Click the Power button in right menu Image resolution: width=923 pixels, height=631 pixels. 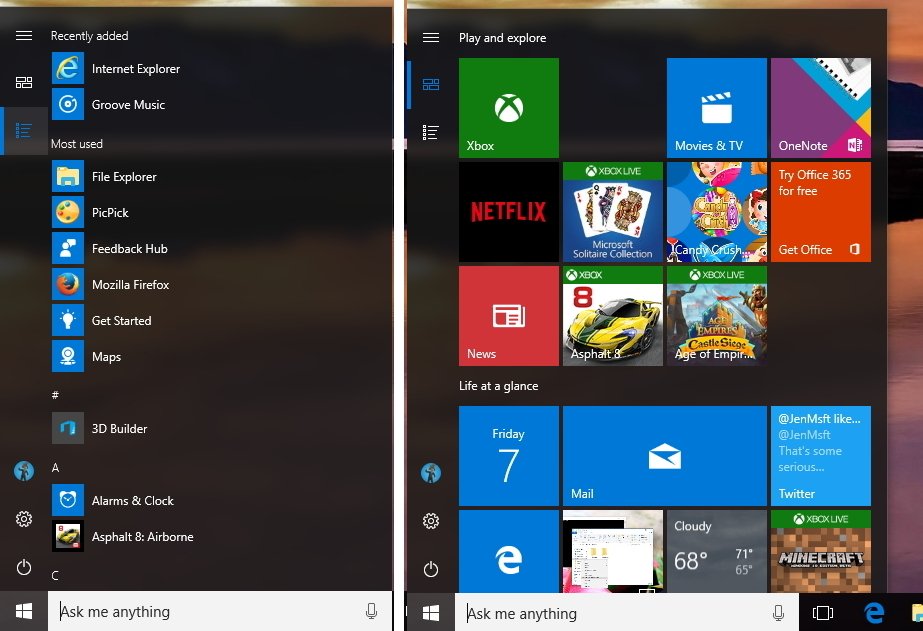tap(431, 569)
